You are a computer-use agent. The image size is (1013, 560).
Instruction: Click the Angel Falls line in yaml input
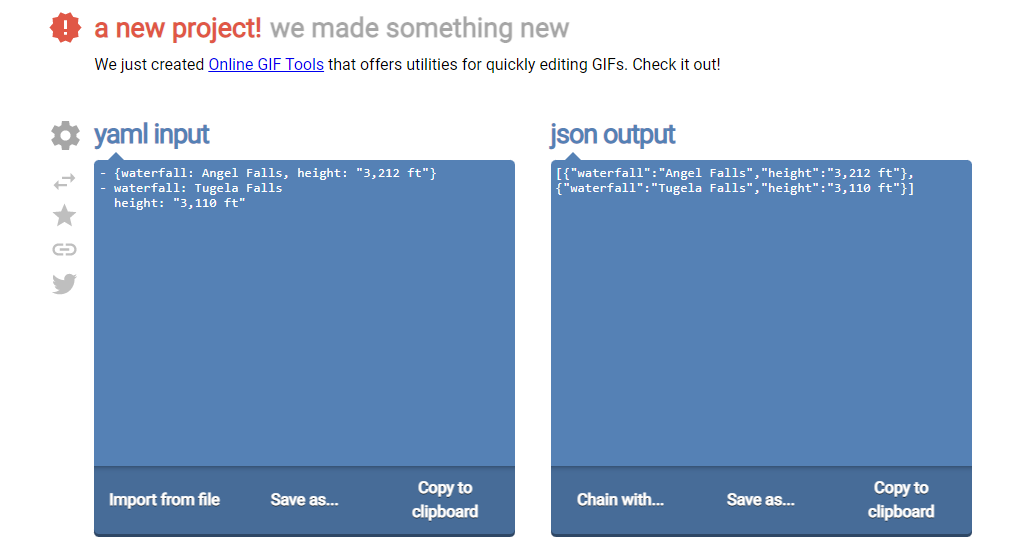click(x=268, y=173)
